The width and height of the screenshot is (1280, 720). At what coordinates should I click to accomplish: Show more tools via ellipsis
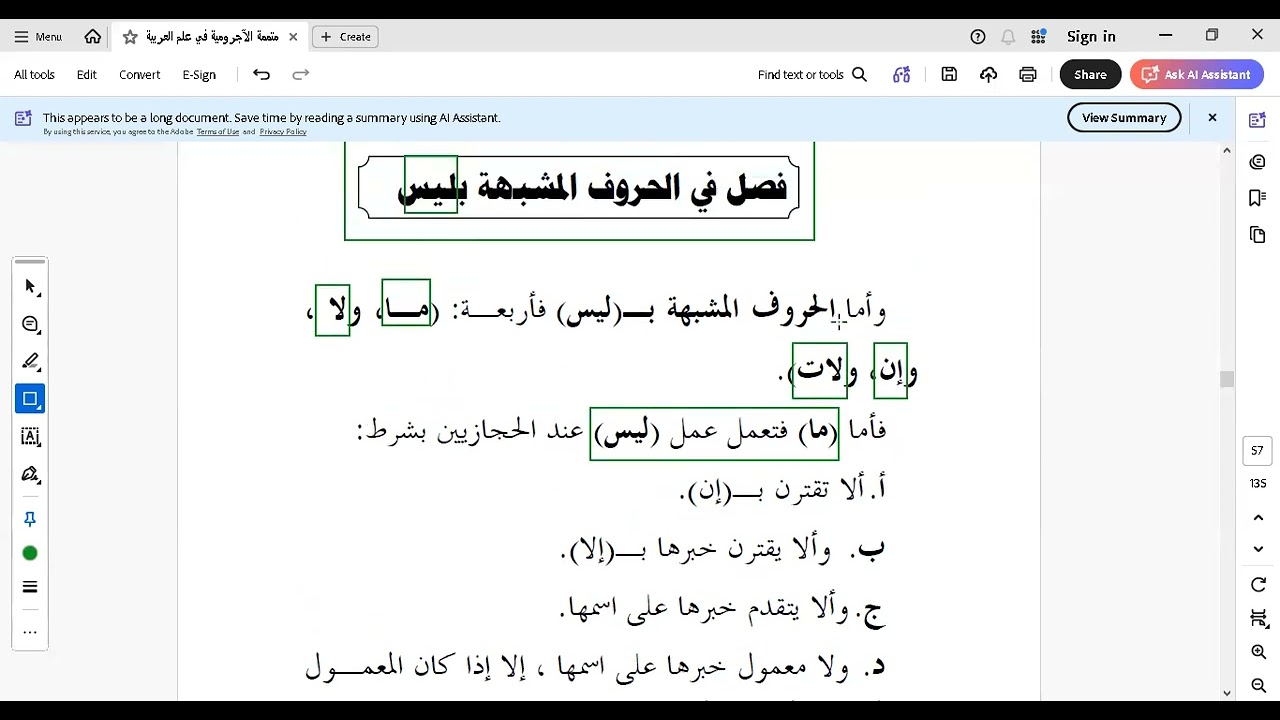(x=30, y=632)
